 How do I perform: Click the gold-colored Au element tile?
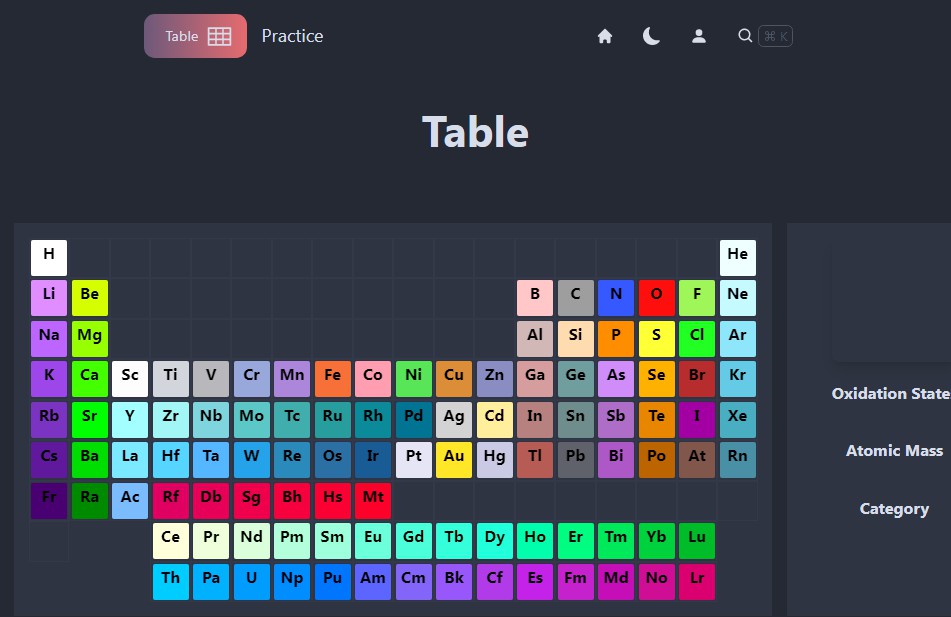pos(454,458)
